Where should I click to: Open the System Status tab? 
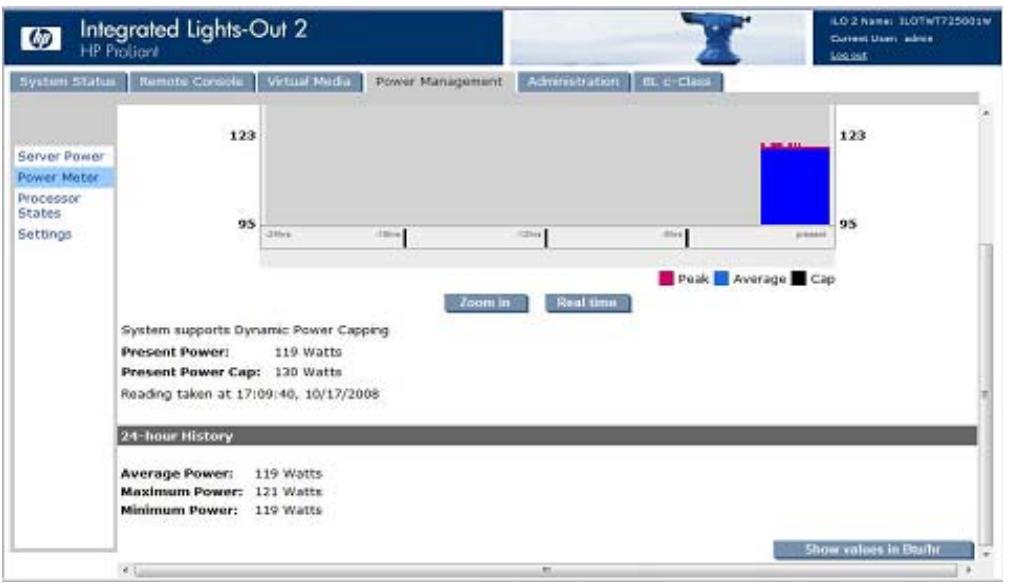[68, 82]
